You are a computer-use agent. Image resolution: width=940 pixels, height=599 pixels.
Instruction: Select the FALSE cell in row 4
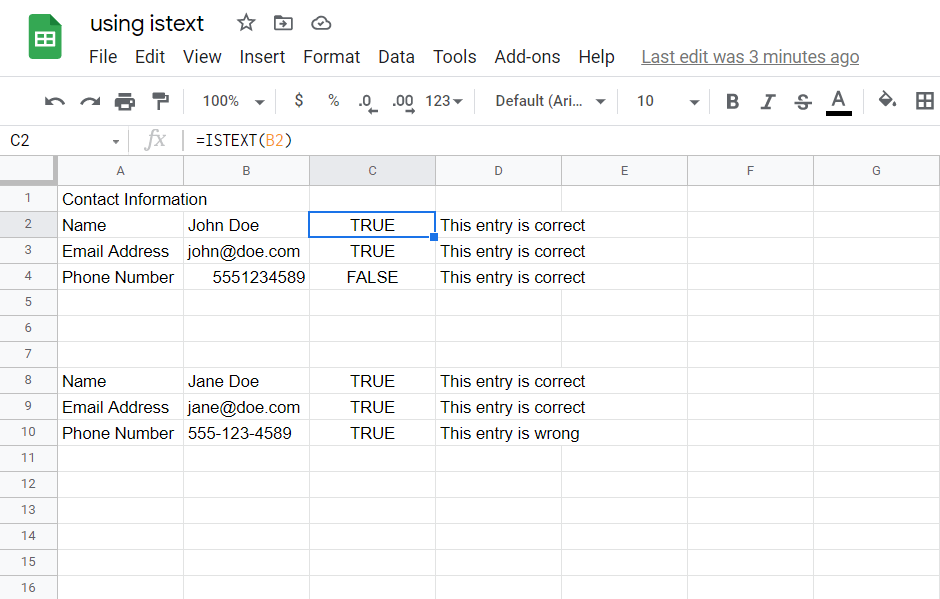[372, 277]
